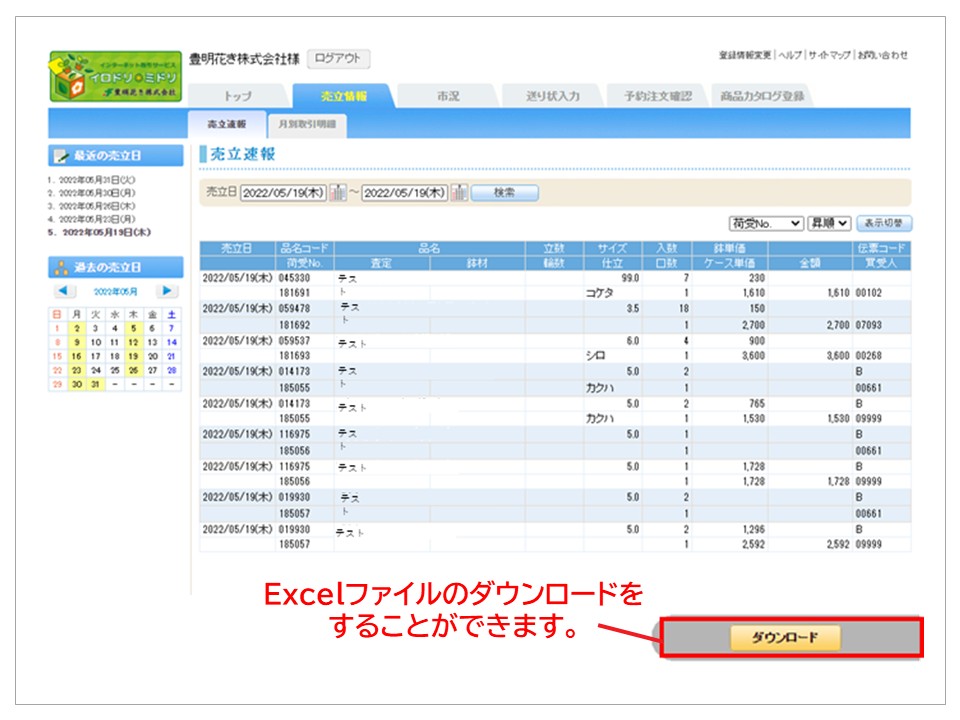Image resolution: width=960 pixels, height=720 pixels.
Task: Go to next month in sales calendar
Action: (167, 291)
